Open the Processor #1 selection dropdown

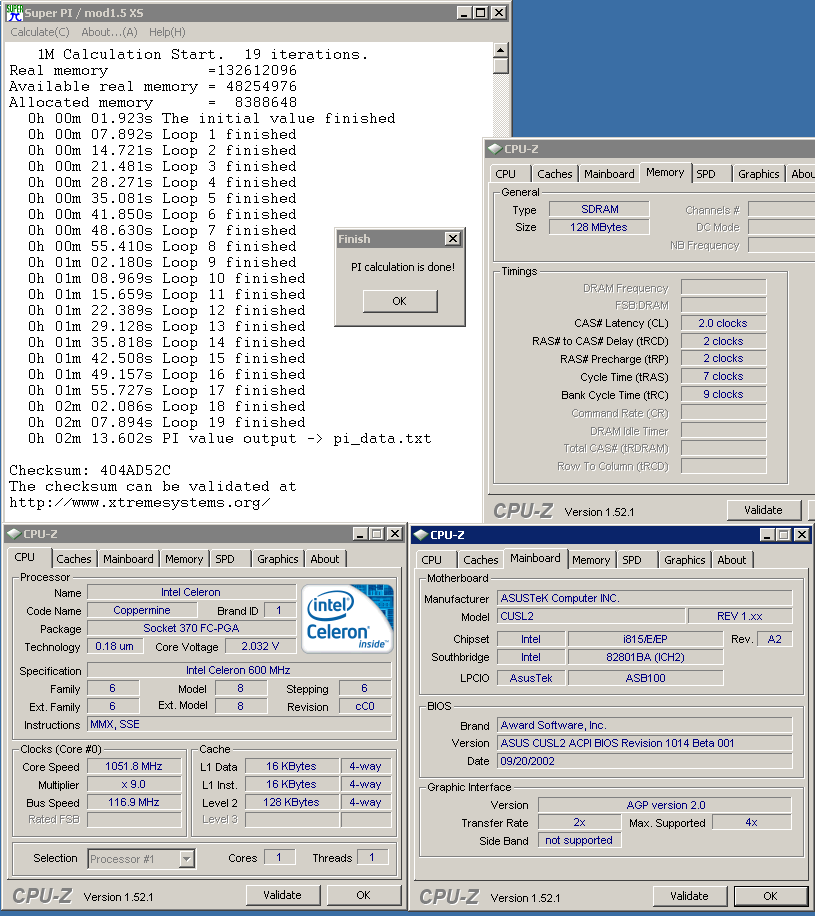click(186, 858)
